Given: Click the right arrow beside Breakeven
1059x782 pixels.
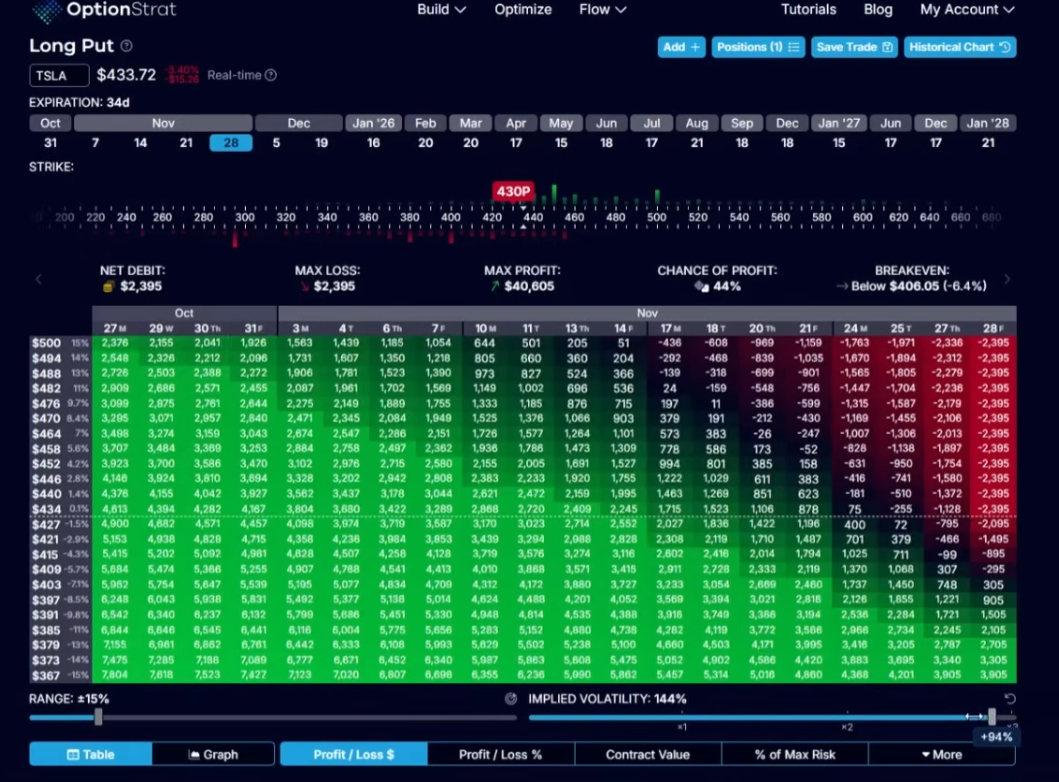Looking at the screenshot, I should coord(1007,279).
